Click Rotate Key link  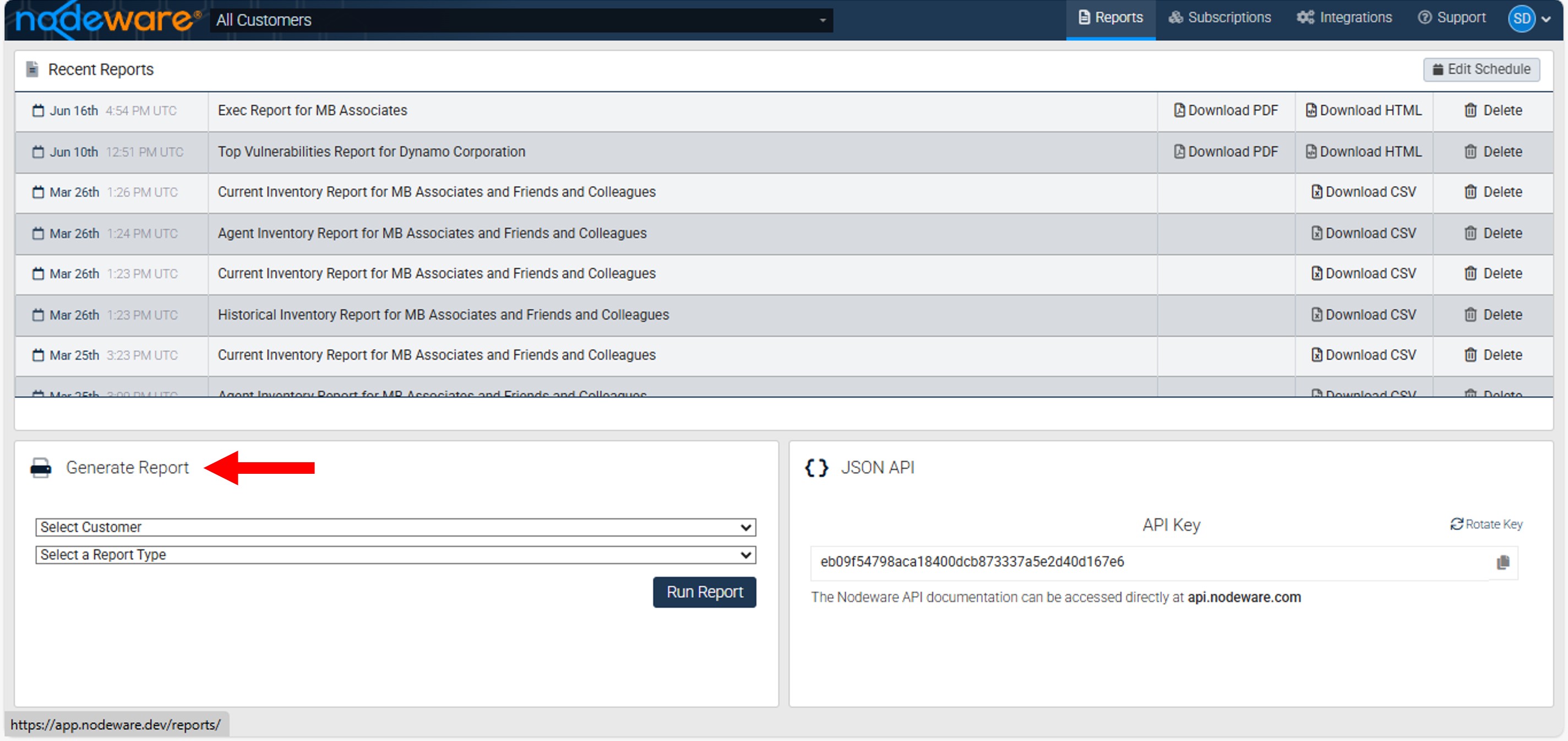(1486, 524)
